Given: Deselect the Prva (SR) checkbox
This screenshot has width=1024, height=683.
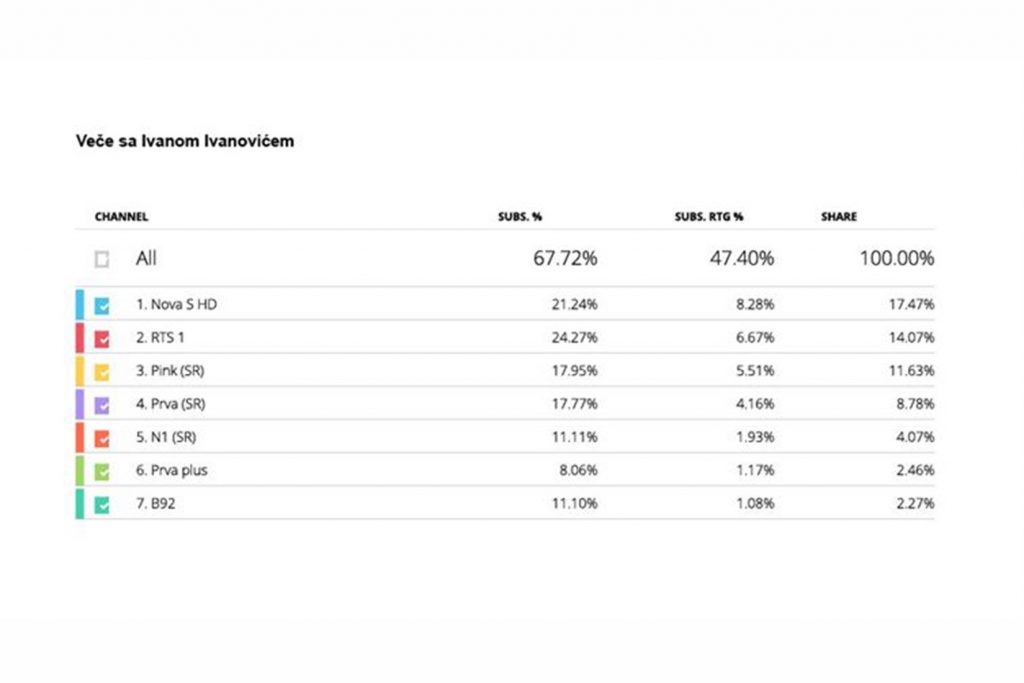Looking at the screenshot, I should tap(102, 405).
